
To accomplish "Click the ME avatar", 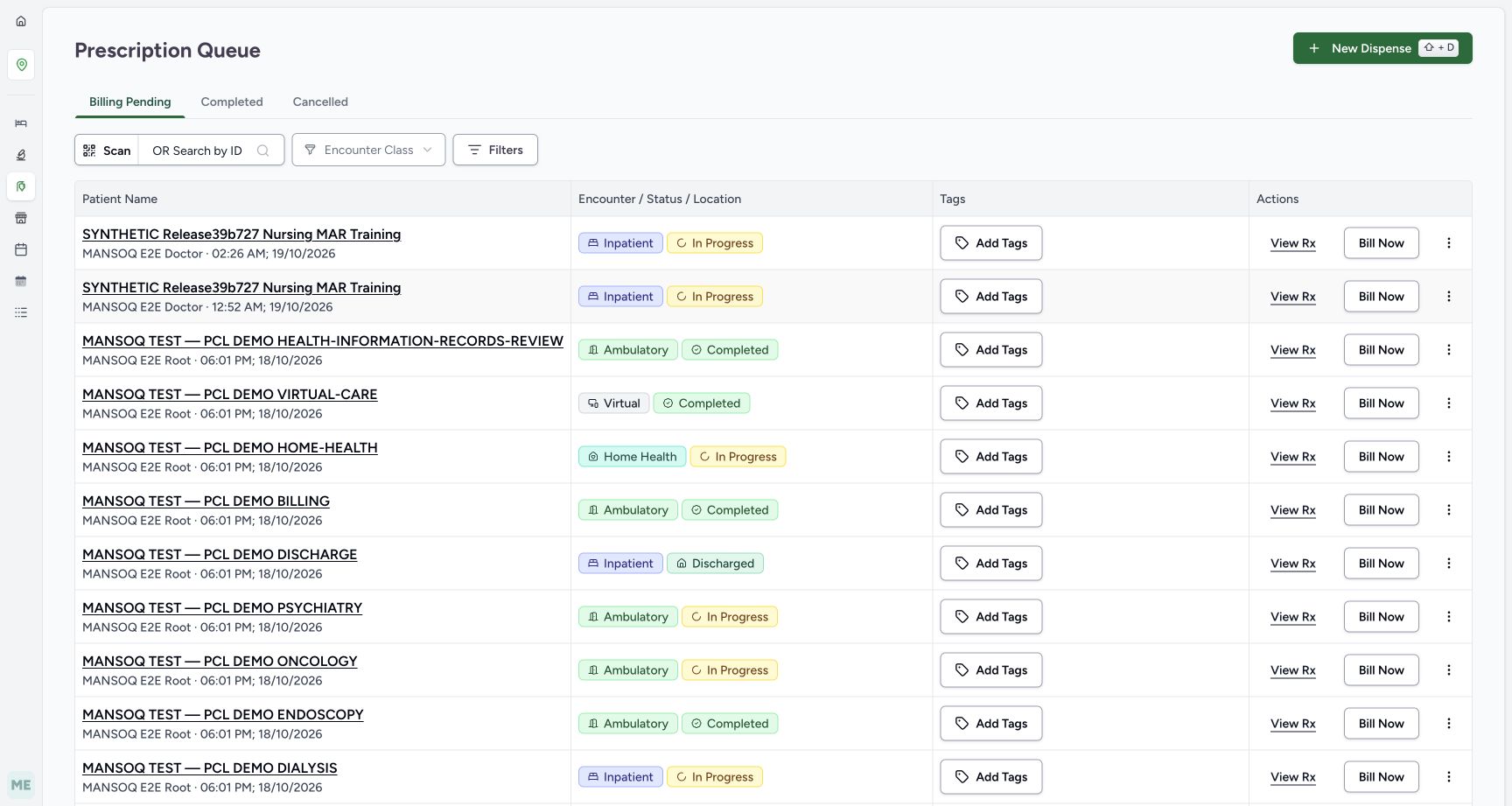I will pyautogui.click(x=21, y=785).
